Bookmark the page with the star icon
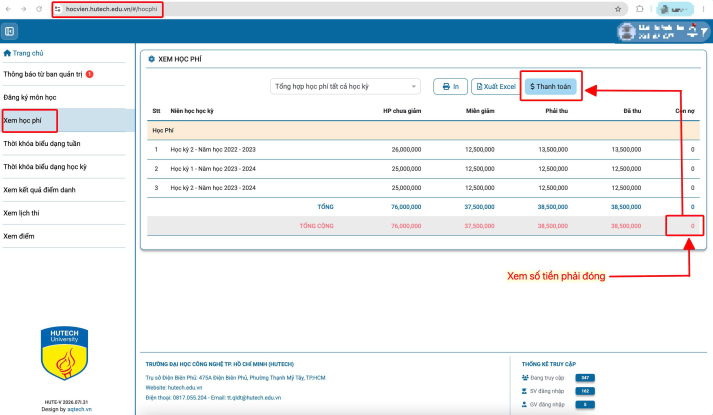 coord(618,9)
